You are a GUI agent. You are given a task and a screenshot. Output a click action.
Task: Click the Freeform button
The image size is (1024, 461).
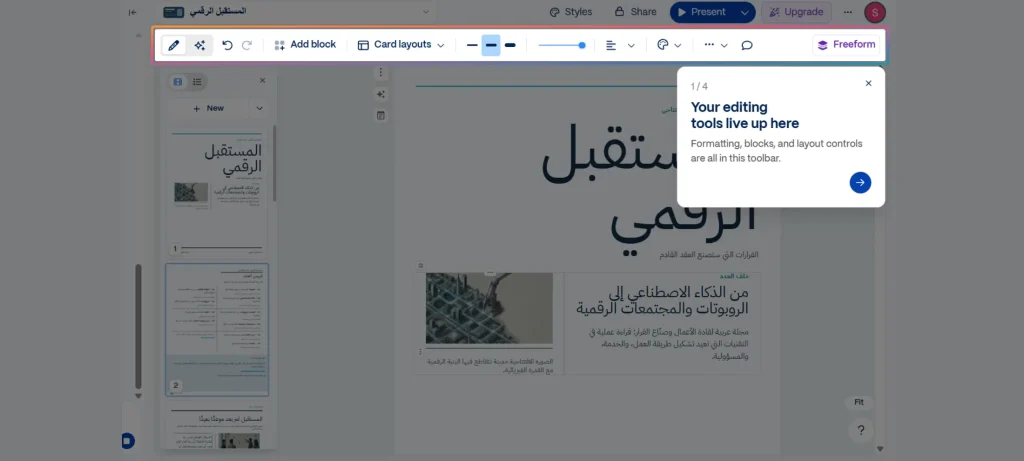[x=846, y=44]
